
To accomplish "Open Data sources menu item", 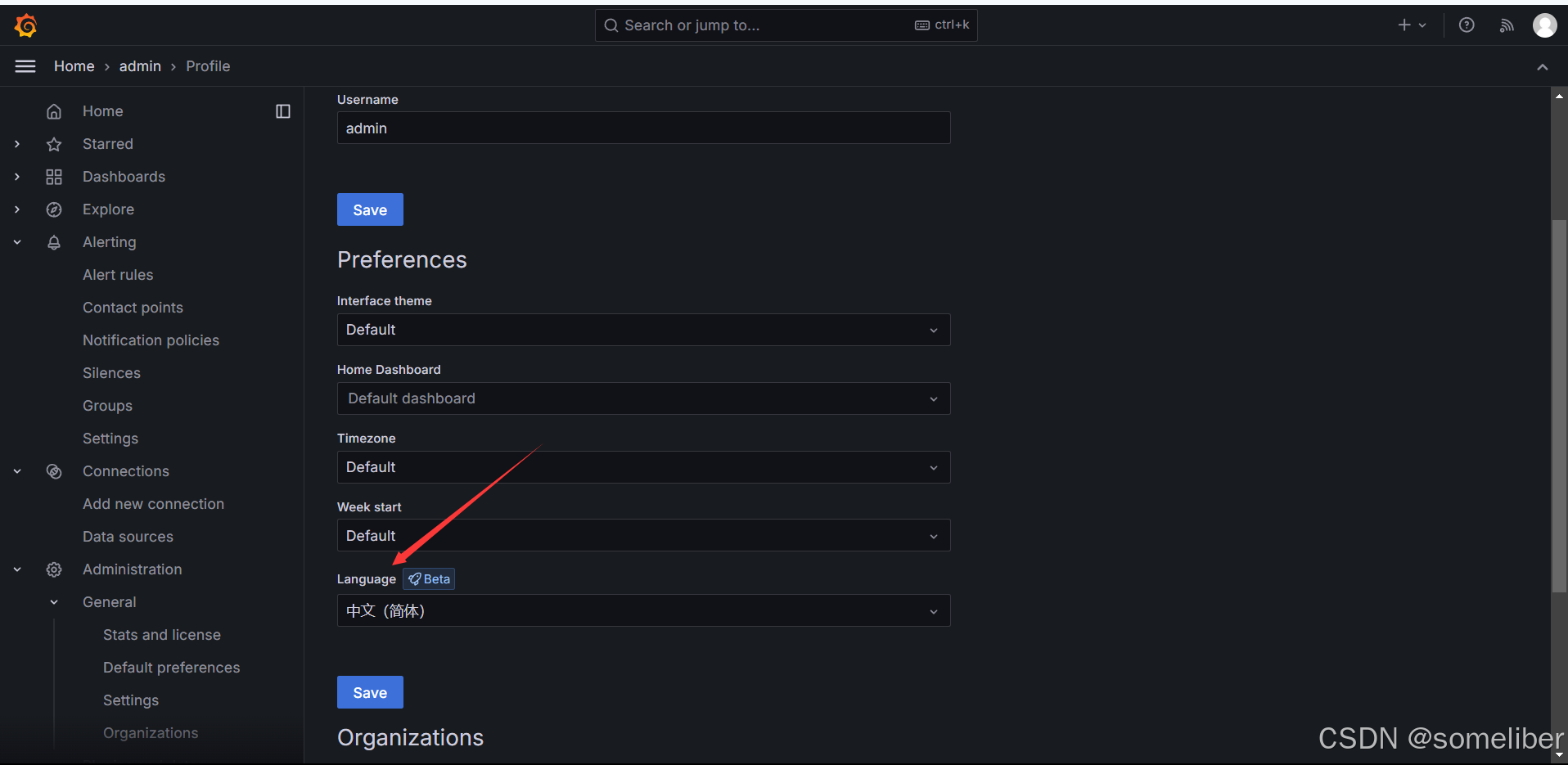I will (128, 537).
